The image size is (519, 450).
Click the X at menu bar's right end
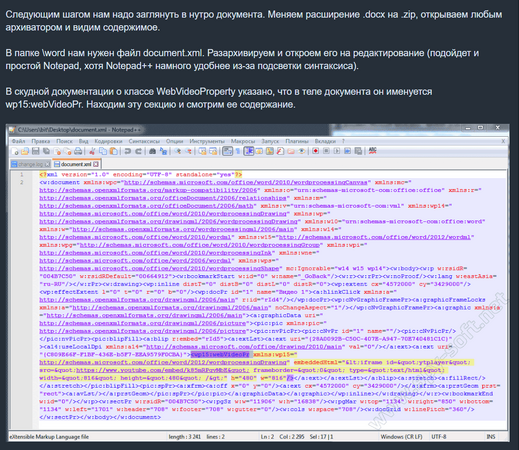(x=503, y=141)
